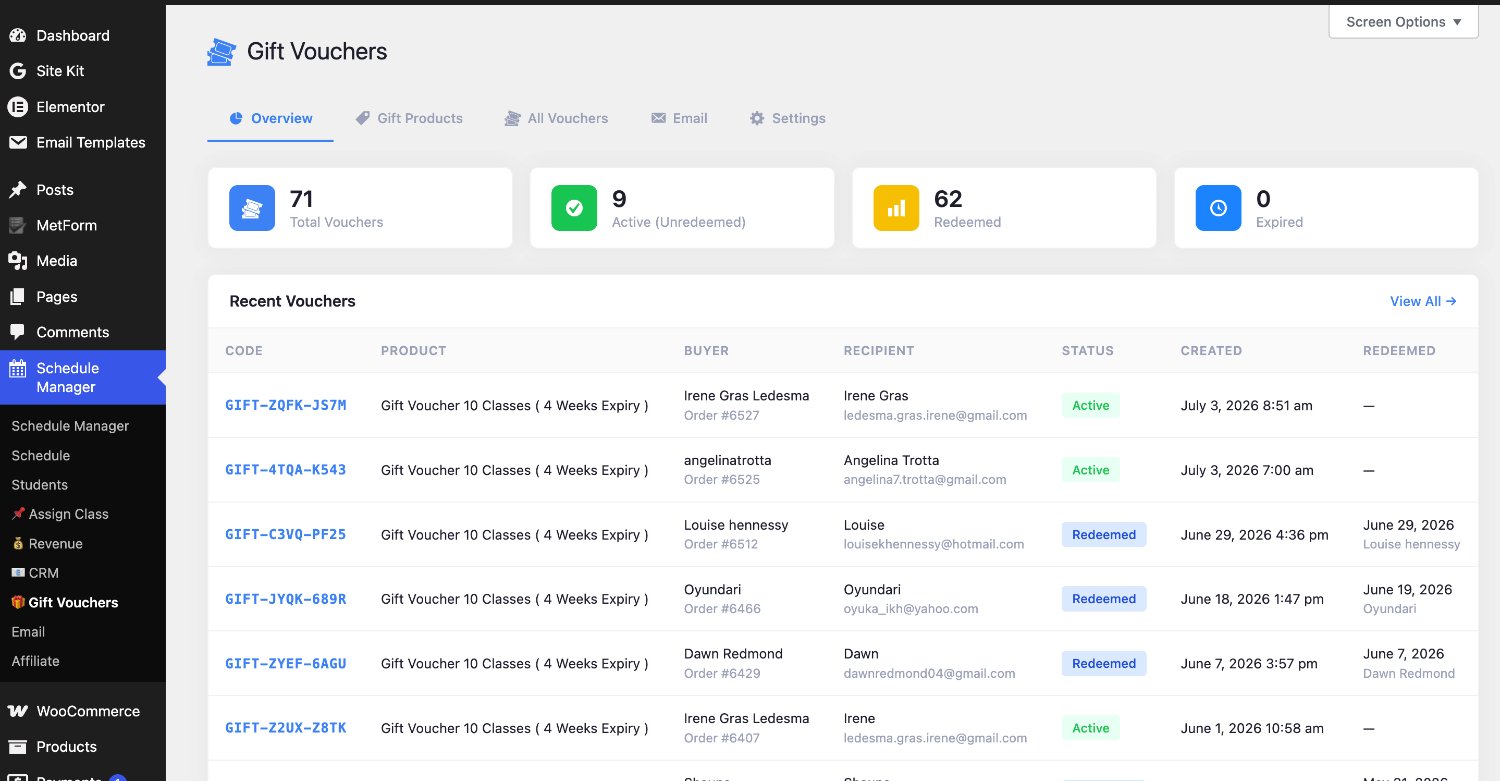Click the Posts pushpin icon
Viewport: 1500px width, 781px height.
tap(17, 190)
